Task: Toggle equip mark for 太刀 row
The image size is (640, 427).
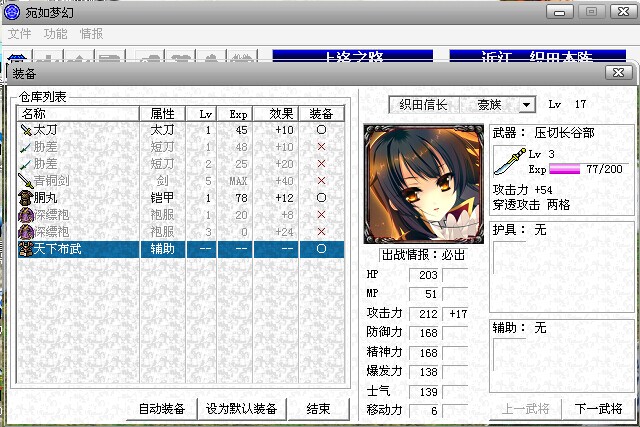Action: (x=320, y=130)
